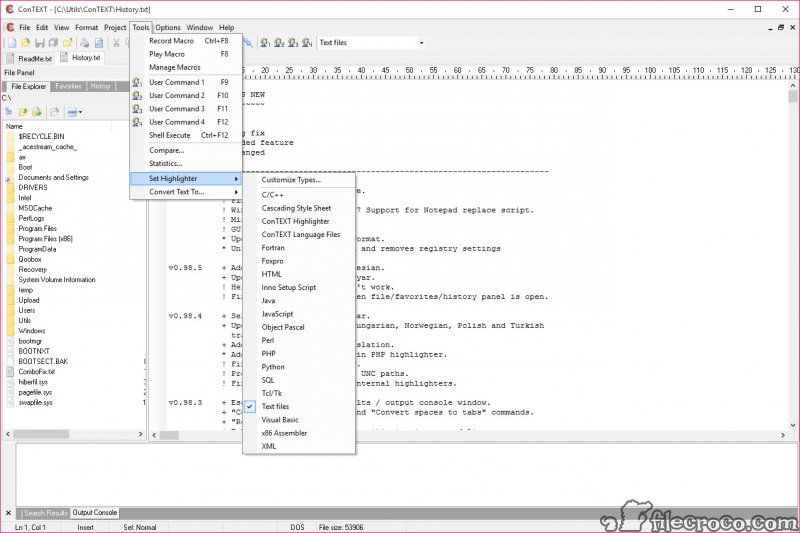Click the User Command 3 menu icon

coord(137,109)
